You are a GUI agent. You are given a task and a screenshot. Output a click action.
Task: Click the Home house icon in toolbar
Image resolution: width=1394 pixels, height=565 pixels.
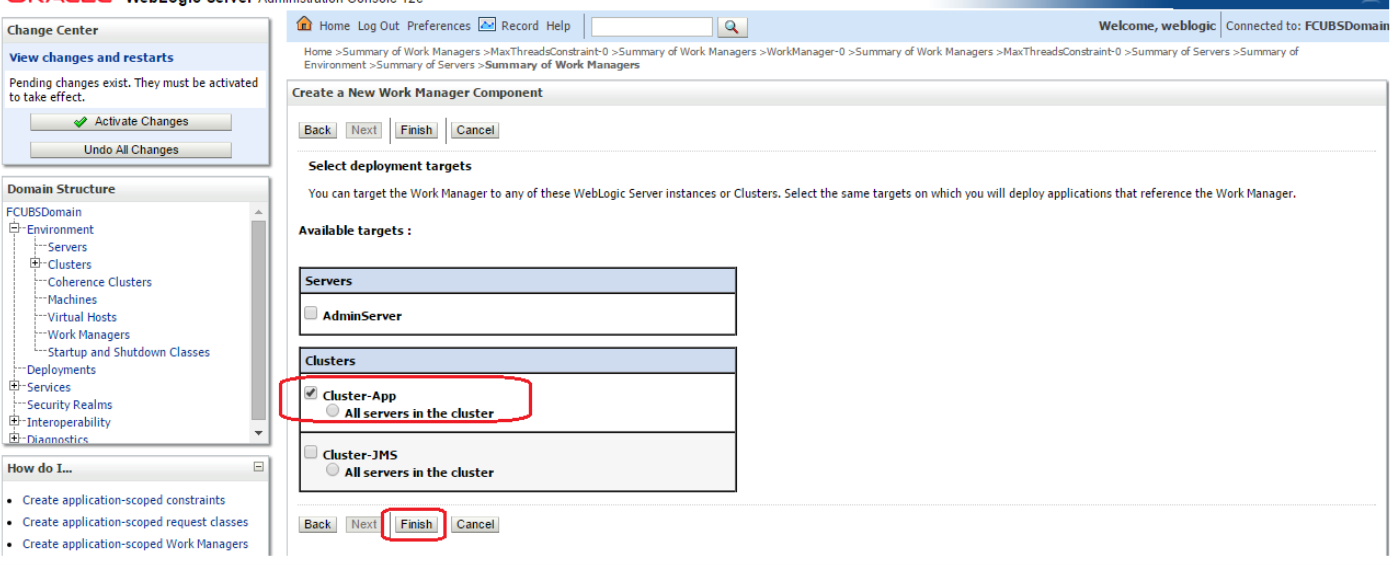[305, 25]
